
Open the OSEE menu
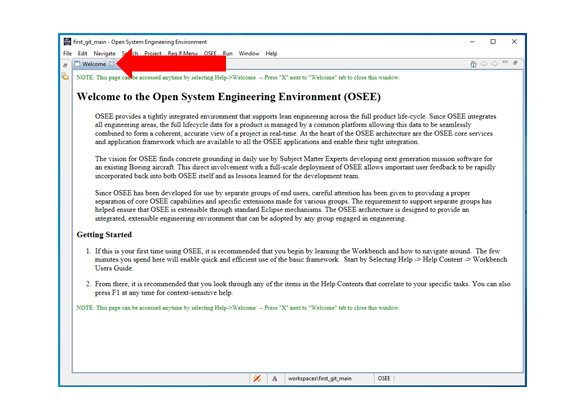point(210,53)
